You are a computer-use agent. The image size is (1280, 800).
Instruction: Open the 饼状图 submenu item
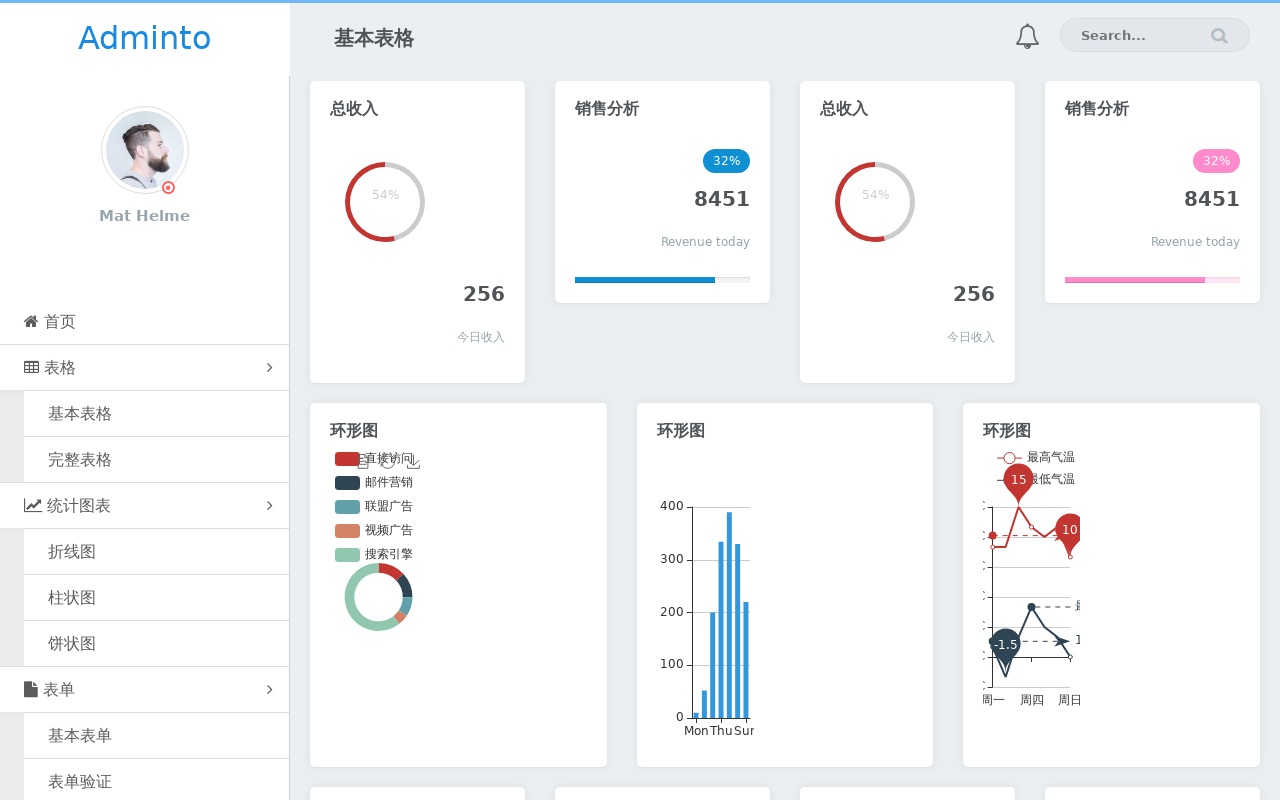[156, 643]
